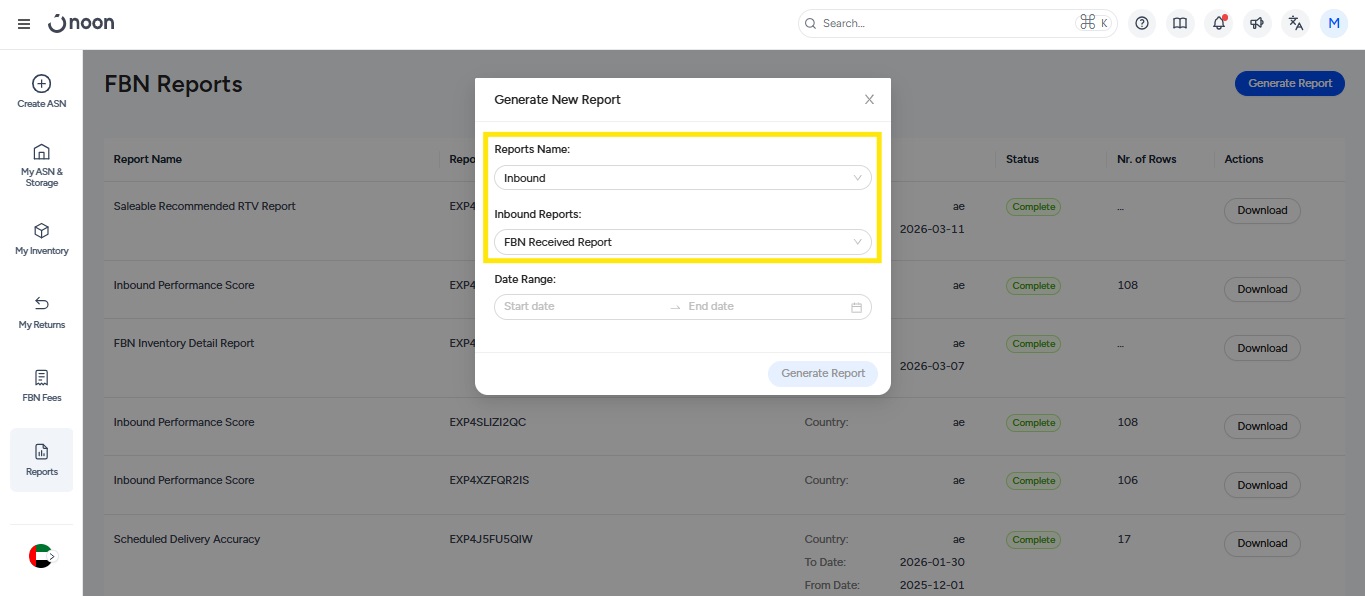The height and width of the screenshot is (596, 1365).
Task: Open the language translation icon
Action: point(1295,24)
